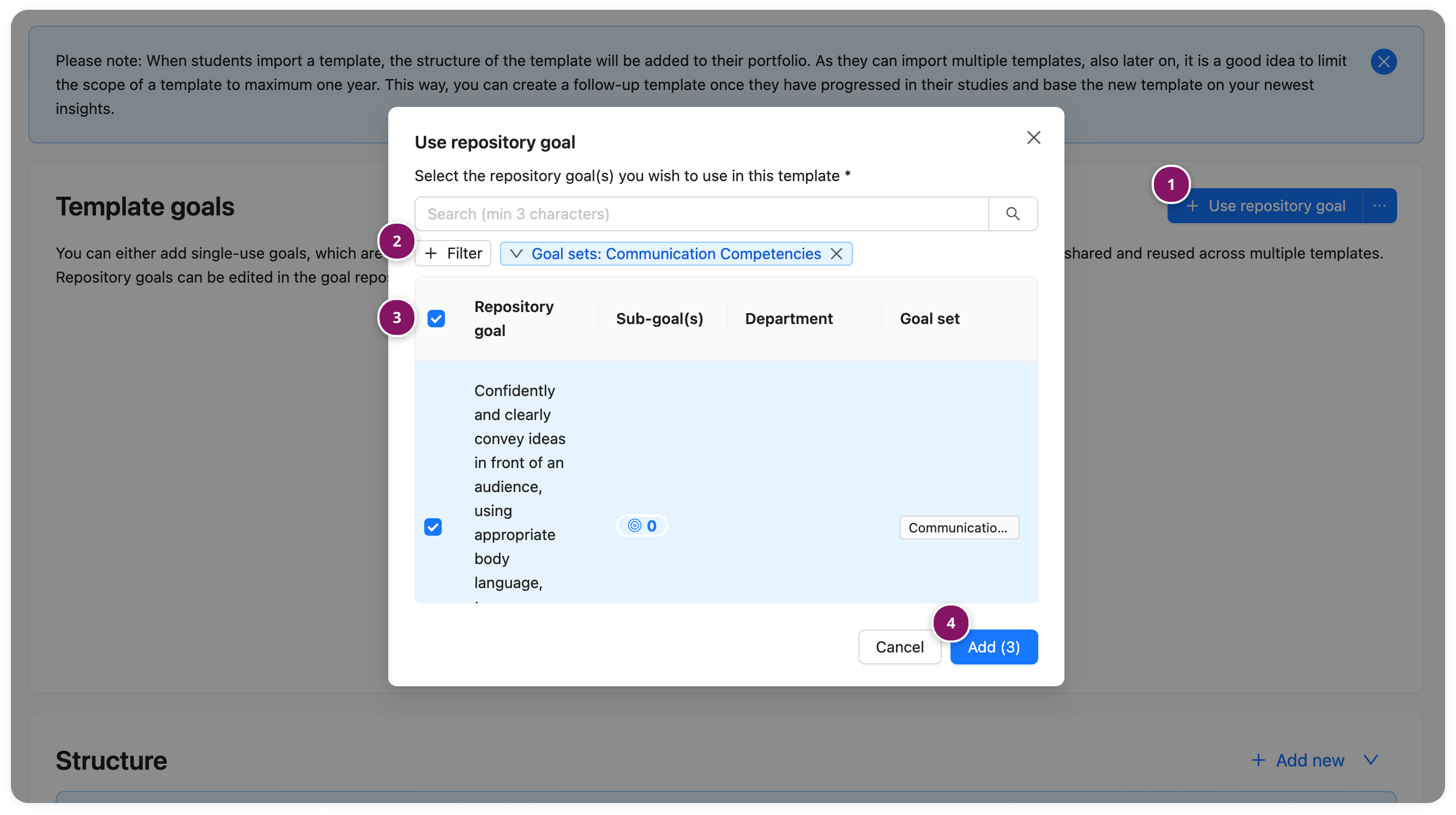Close the Use repository goal dialog

tap(1033, 137)
